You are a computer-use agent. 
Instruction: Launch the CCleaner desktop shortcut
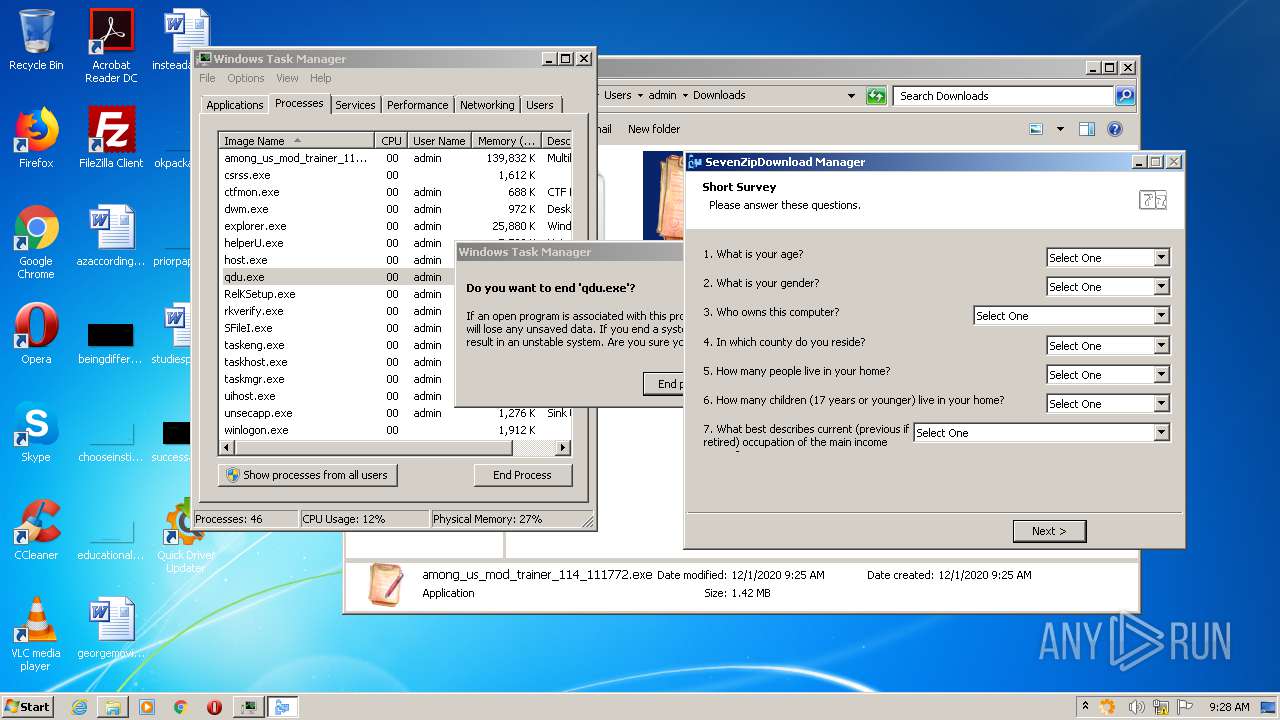tap(36, 530)
